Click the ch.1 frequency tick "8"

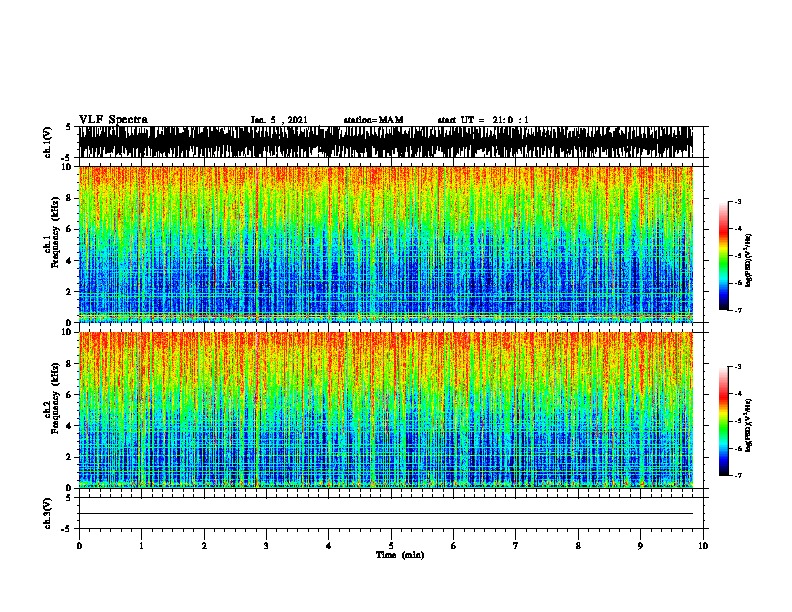(69, 198)
